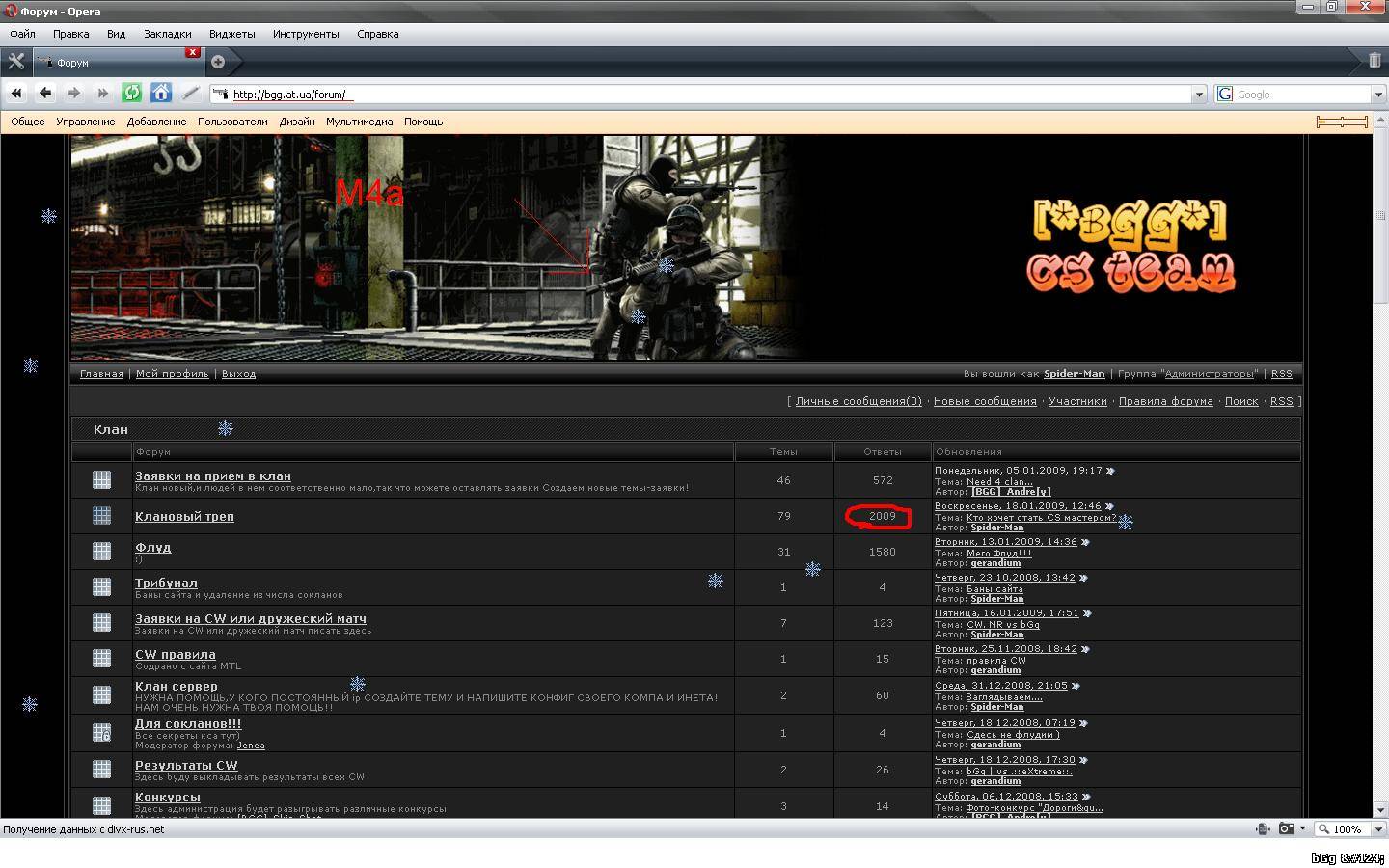The height and width of the screenshot is (868, 1389).
Task: Open topic Кто хочет стать CS мастером?
Action: pyautogui.click(x=1041, y=518)
